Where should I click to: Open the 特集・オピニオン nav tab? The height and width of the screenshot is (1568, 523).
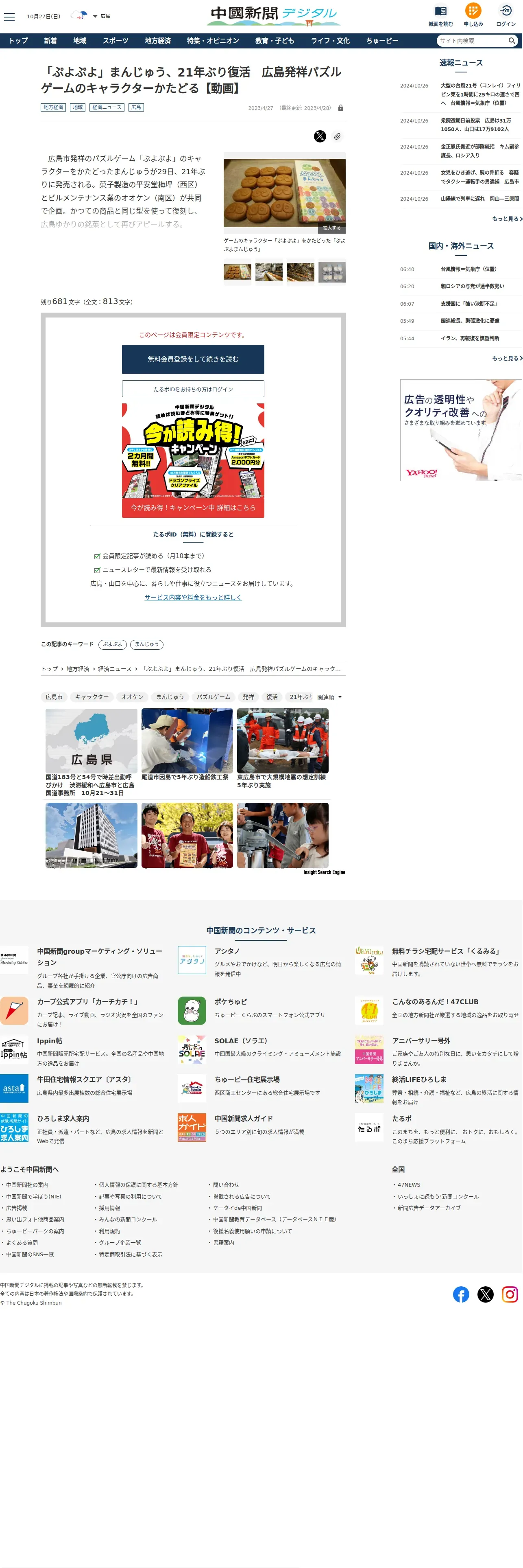(x=213, y=41)
